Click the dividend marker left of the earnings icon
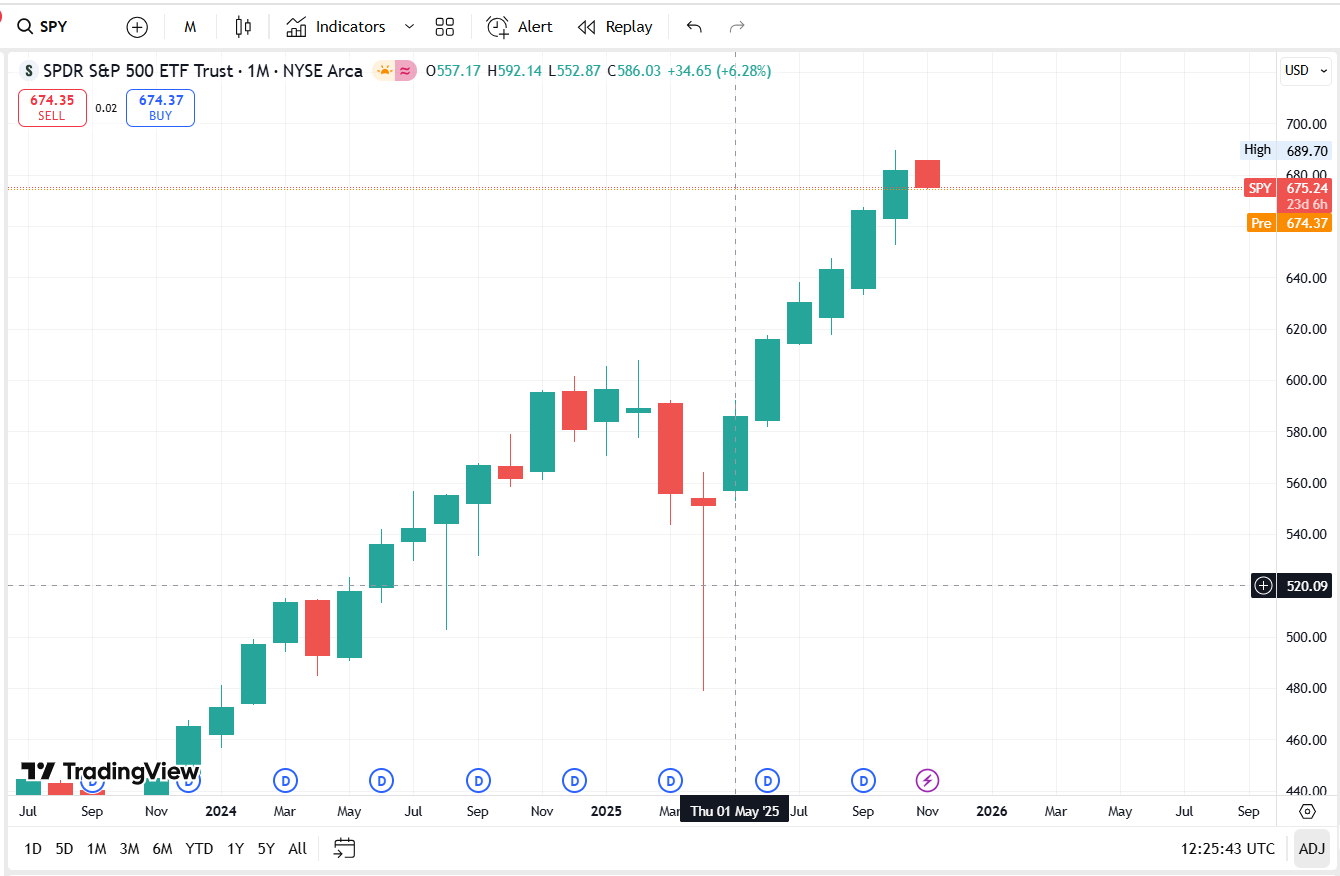Screen dimensions: 1340x876 863,780
